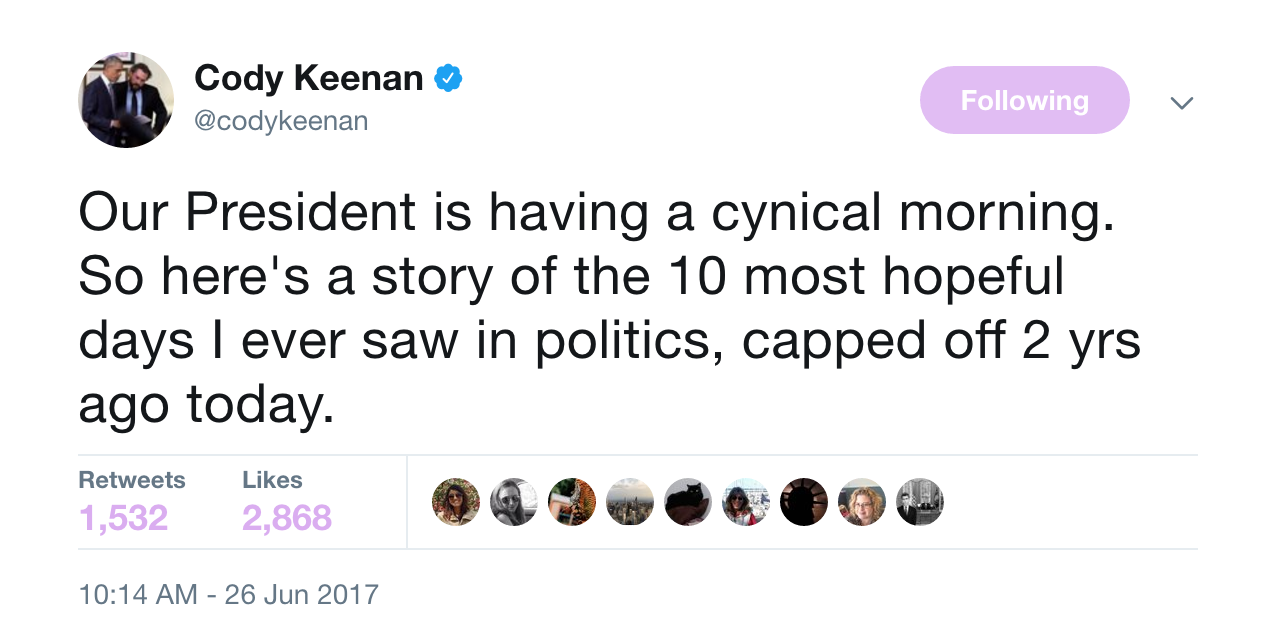Click the 10:14 AM - 26 Jun 2017 timestamp
The height and width of the screenshot is (632, 1274).
point(228,594)
